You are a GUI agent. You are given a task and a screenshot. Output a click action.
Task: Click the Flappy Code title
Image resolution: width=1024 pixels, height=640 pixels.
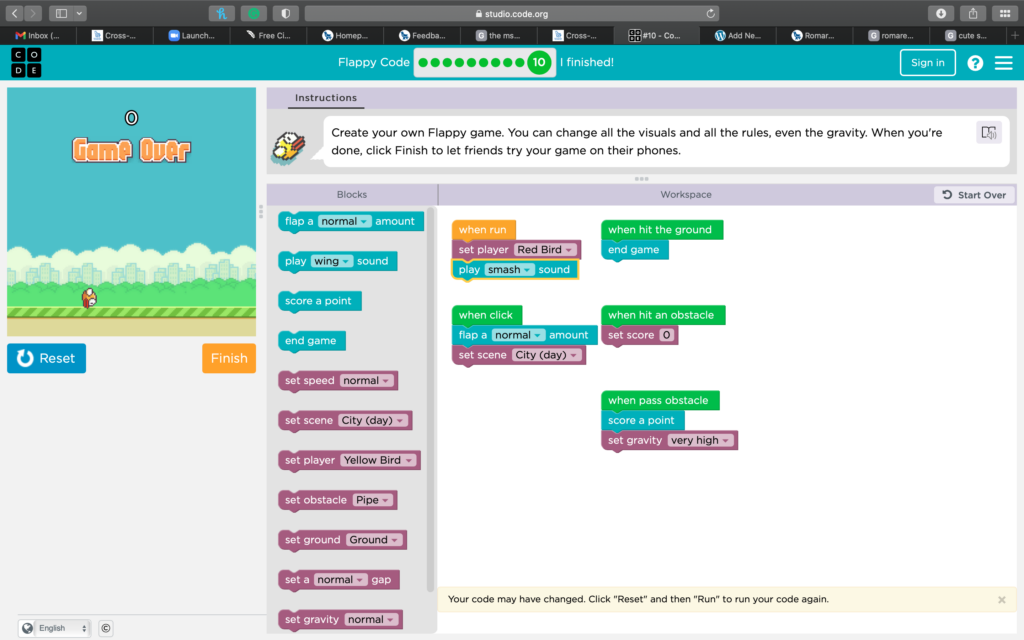374,63
